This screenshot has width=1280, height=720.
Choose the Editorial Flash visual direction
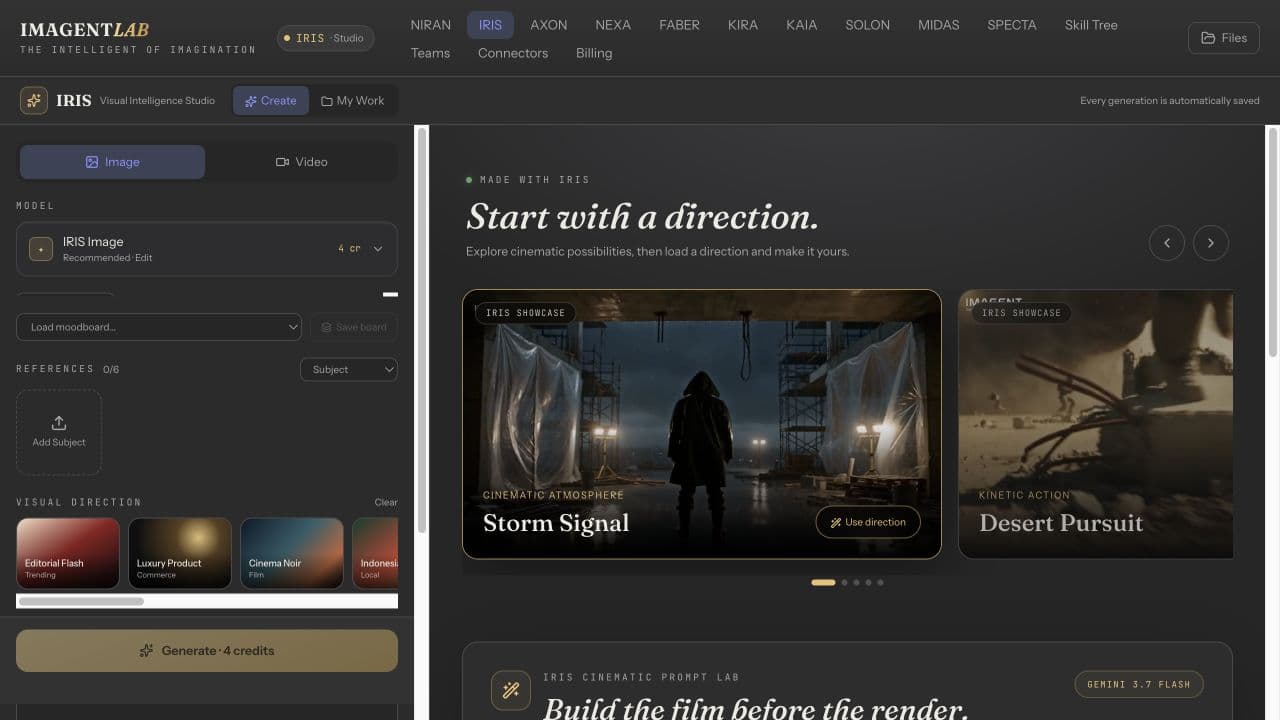(68, 553)
